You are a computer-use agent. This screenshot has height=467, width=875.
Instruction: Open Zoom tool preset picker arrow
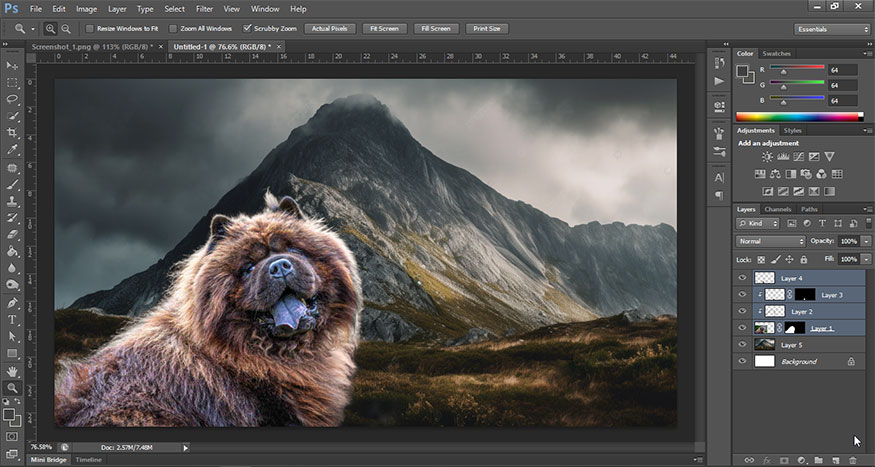(33, 29)
